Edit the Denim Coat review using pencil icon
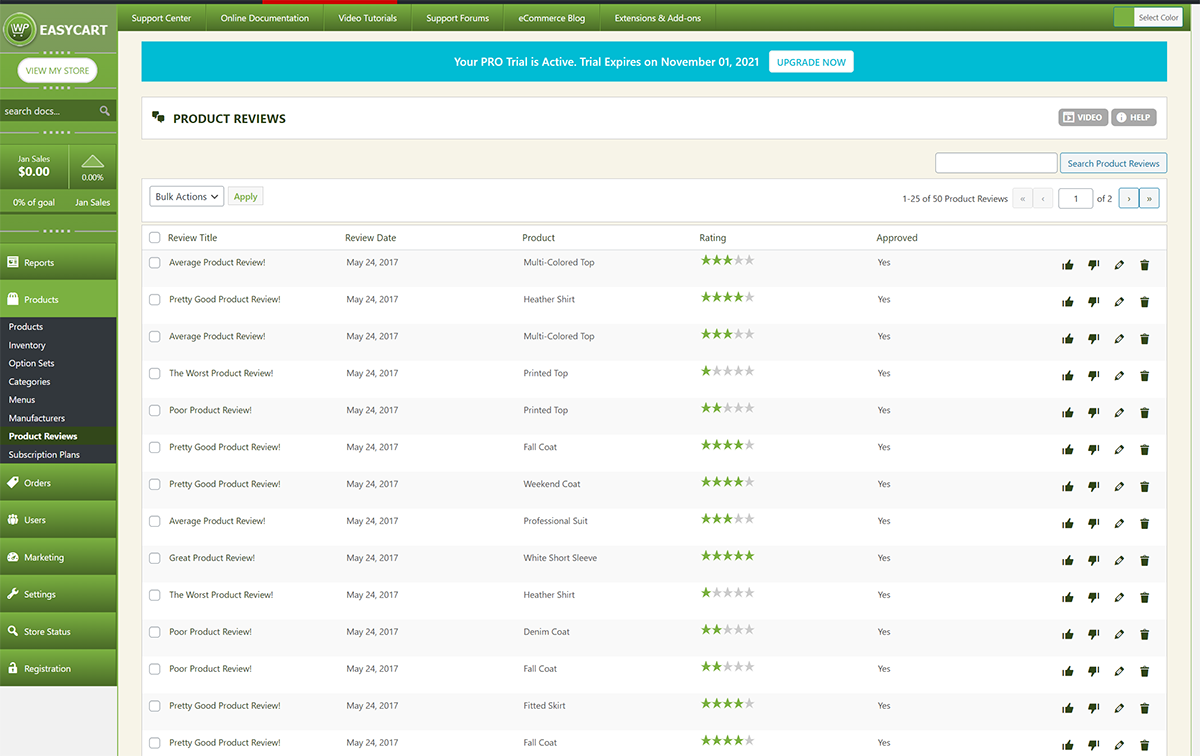Image resolution: width=1200 pixels, height=756 pixels. pos(1119,634)
